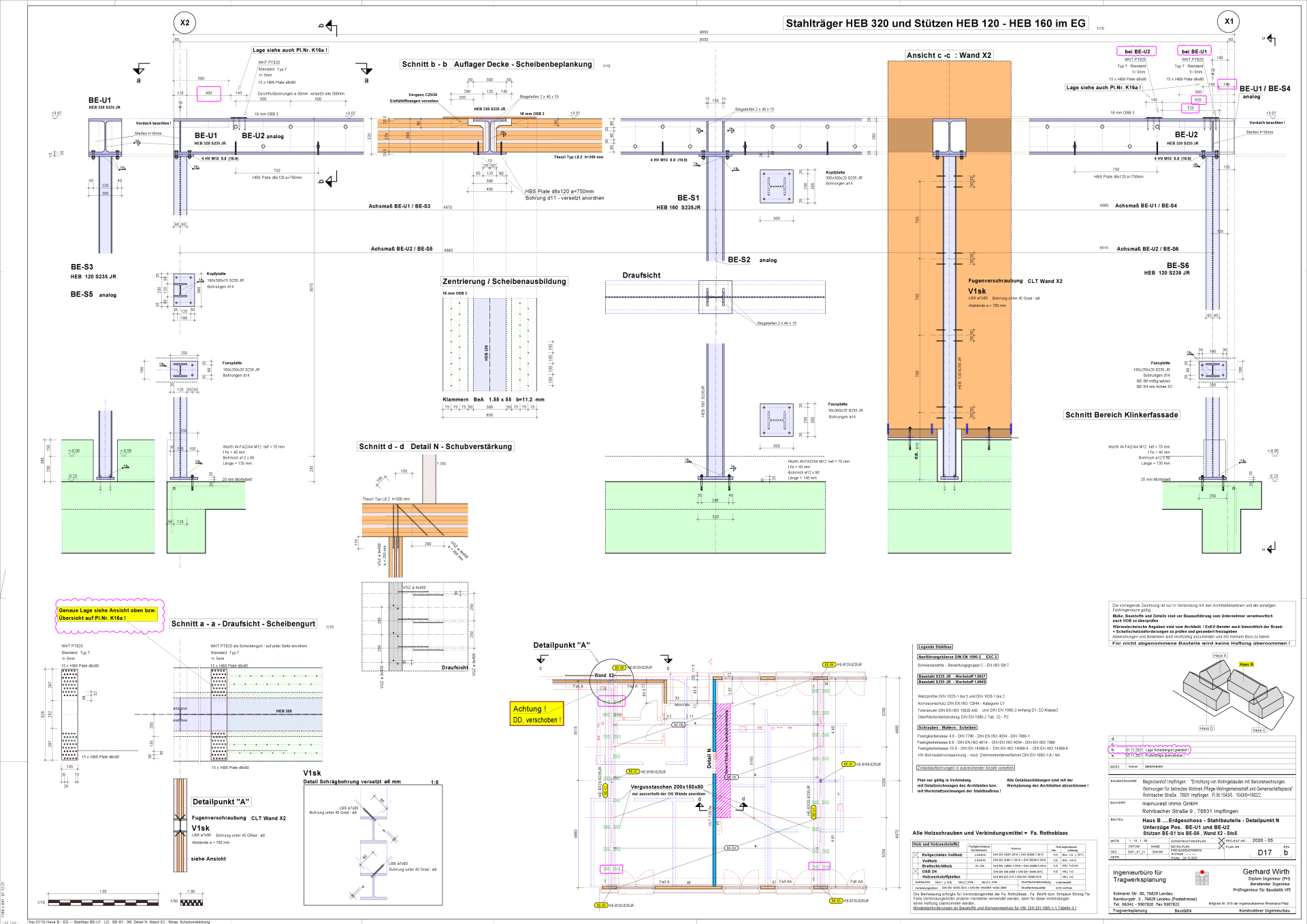The width and height of the screenshot is (1307, 924).
Task: Click plan number D17 in title block
Action: point(1265,853)
